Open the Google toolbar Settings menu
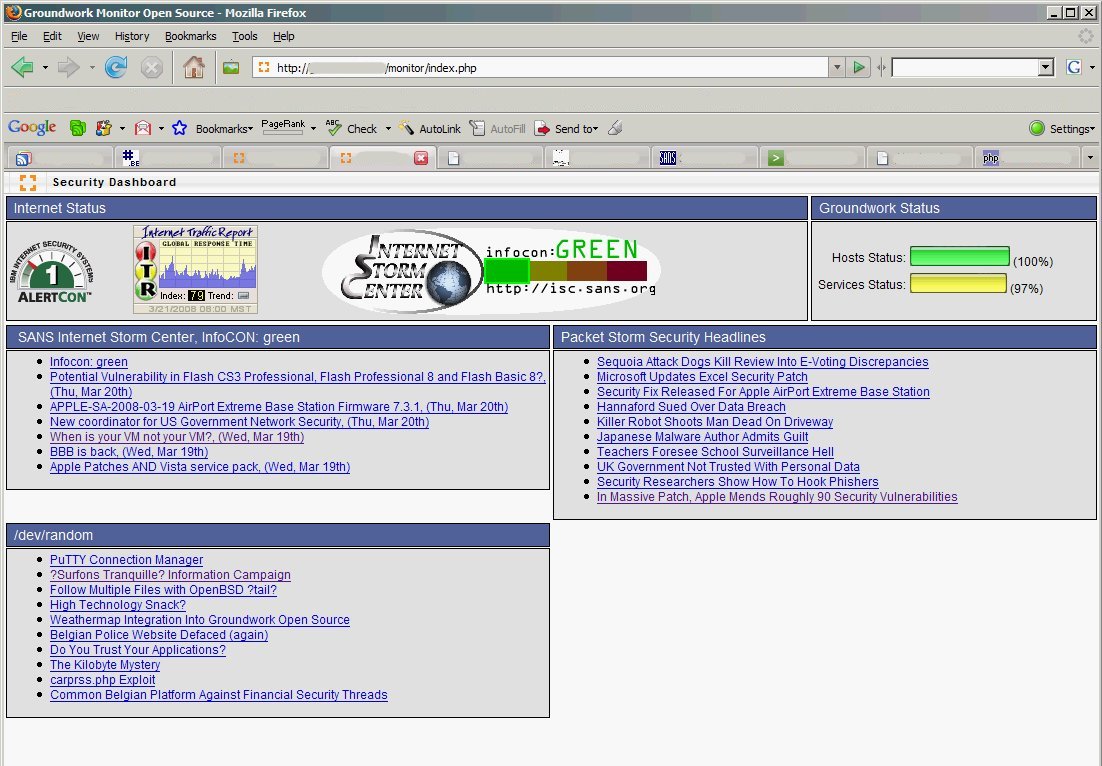This screenshot has height=766, width=1102. pos(1062,129)
